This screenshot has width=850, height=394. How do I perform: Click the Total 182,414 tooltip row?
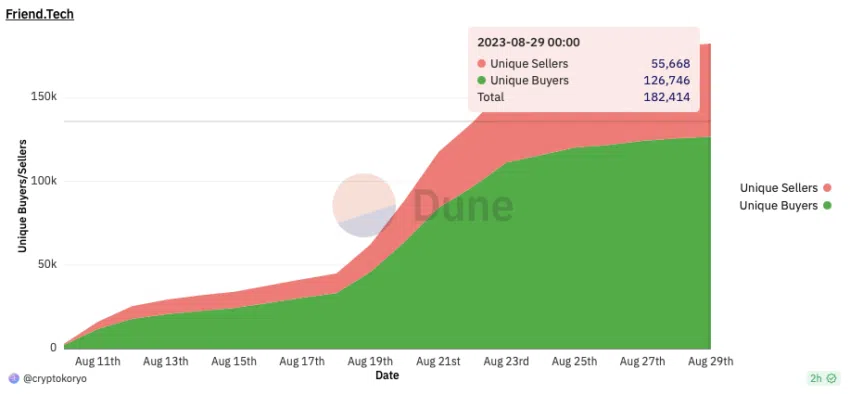(x=583, y=97)
